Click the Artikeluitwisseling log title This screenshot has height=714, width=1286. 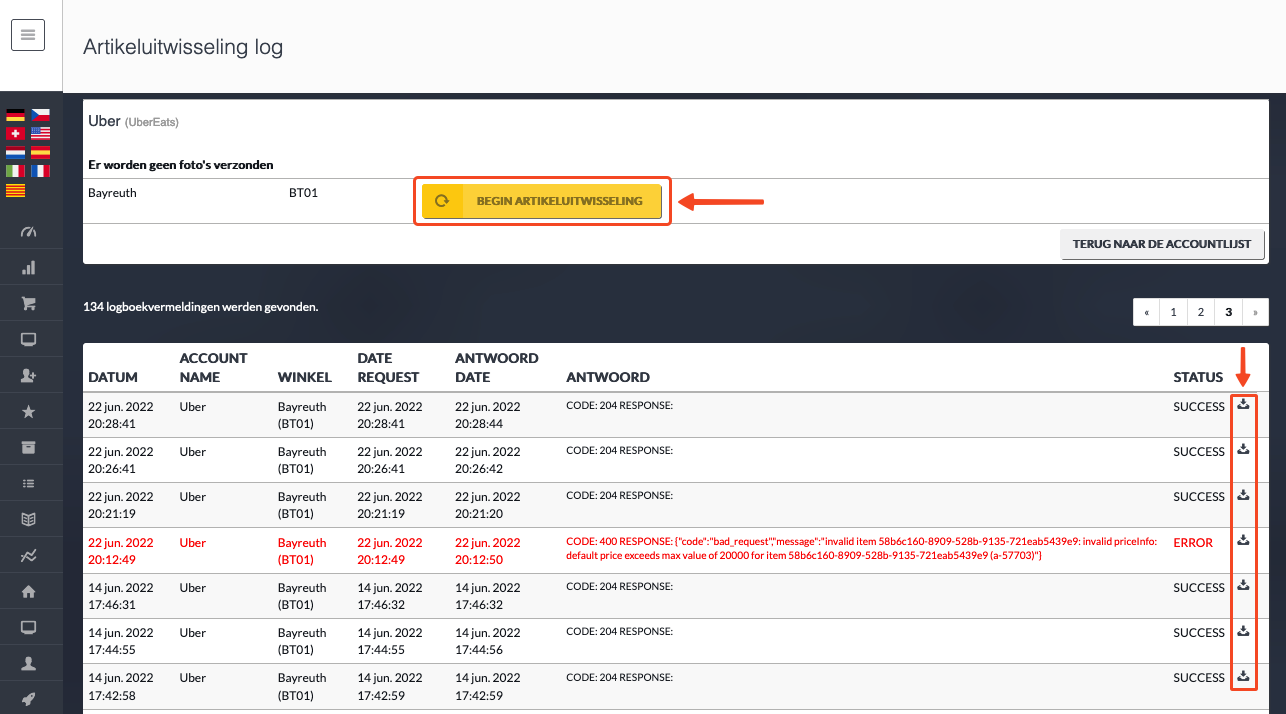pyautogui.click(x=183, y=47)
